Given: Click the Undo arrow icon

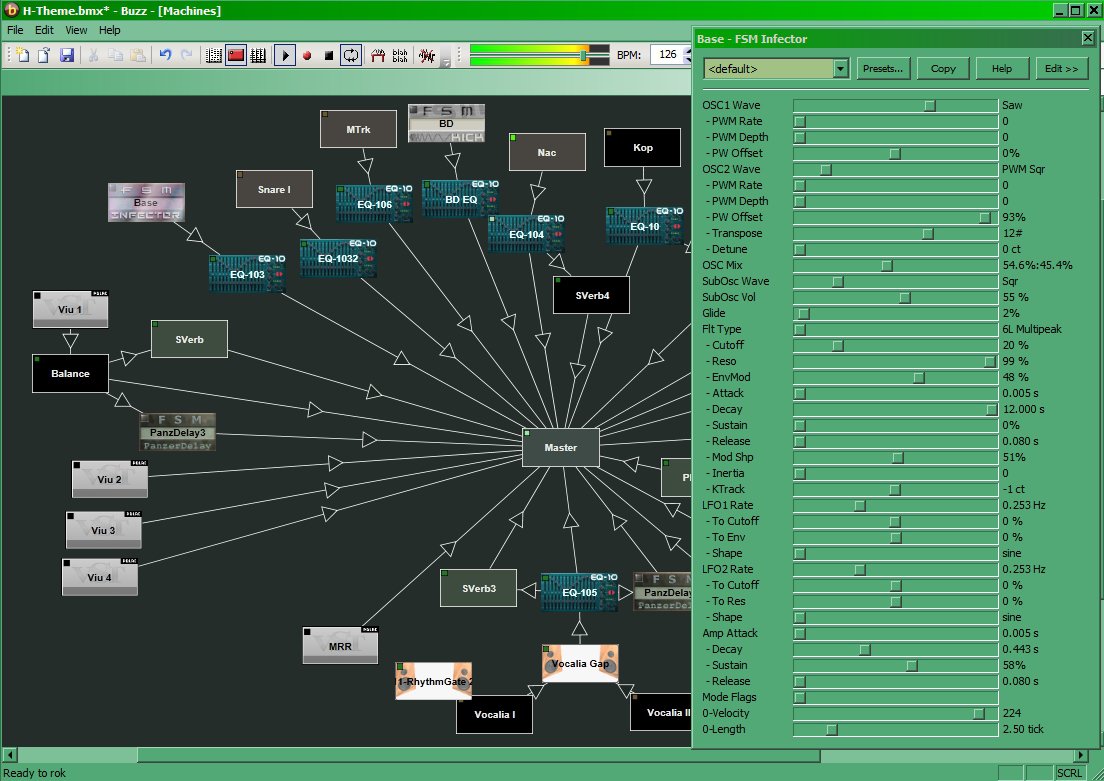Looking at the screenshot, I should point(165,55).
